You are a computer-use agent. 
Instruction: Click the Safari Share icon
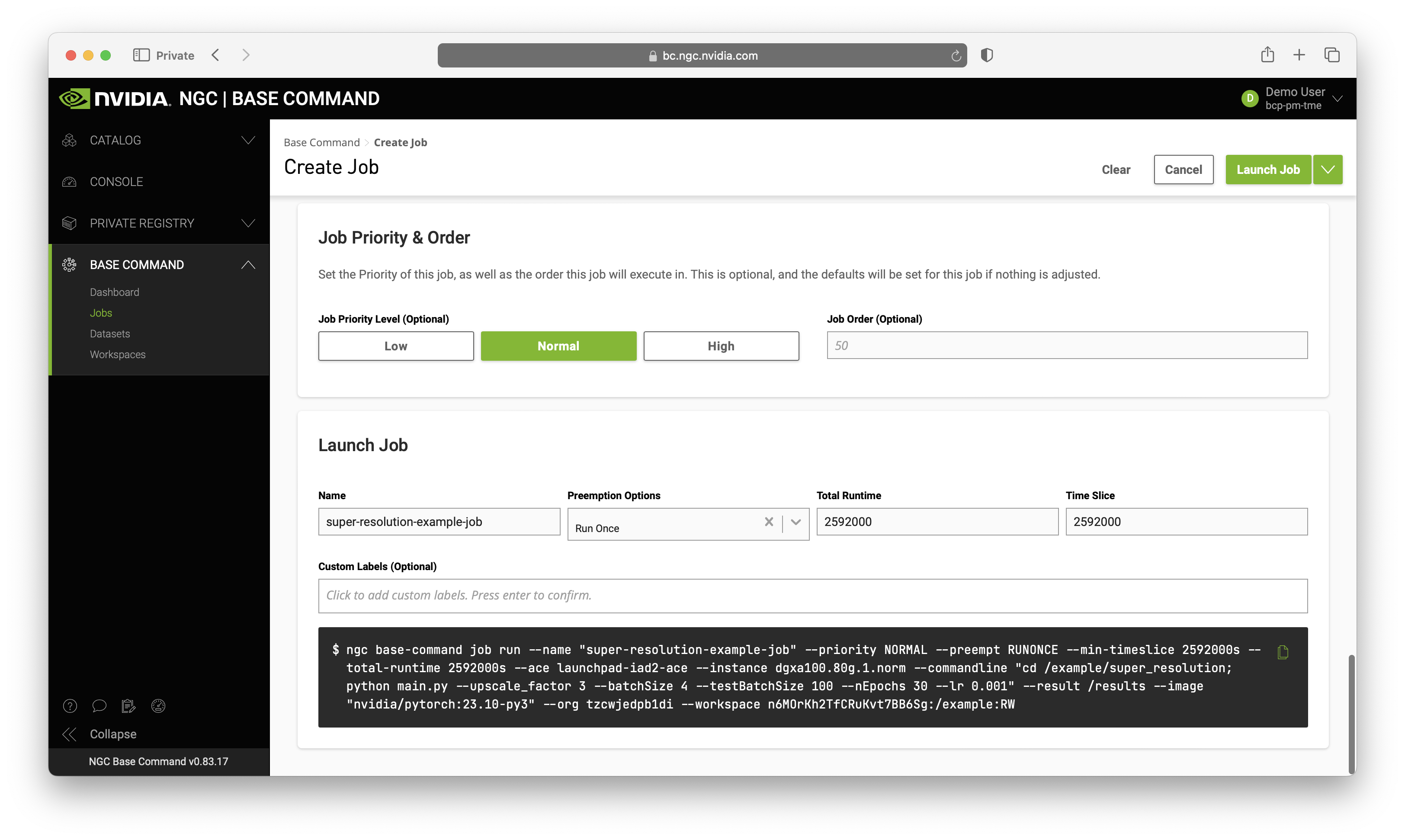coord(1267,55)
